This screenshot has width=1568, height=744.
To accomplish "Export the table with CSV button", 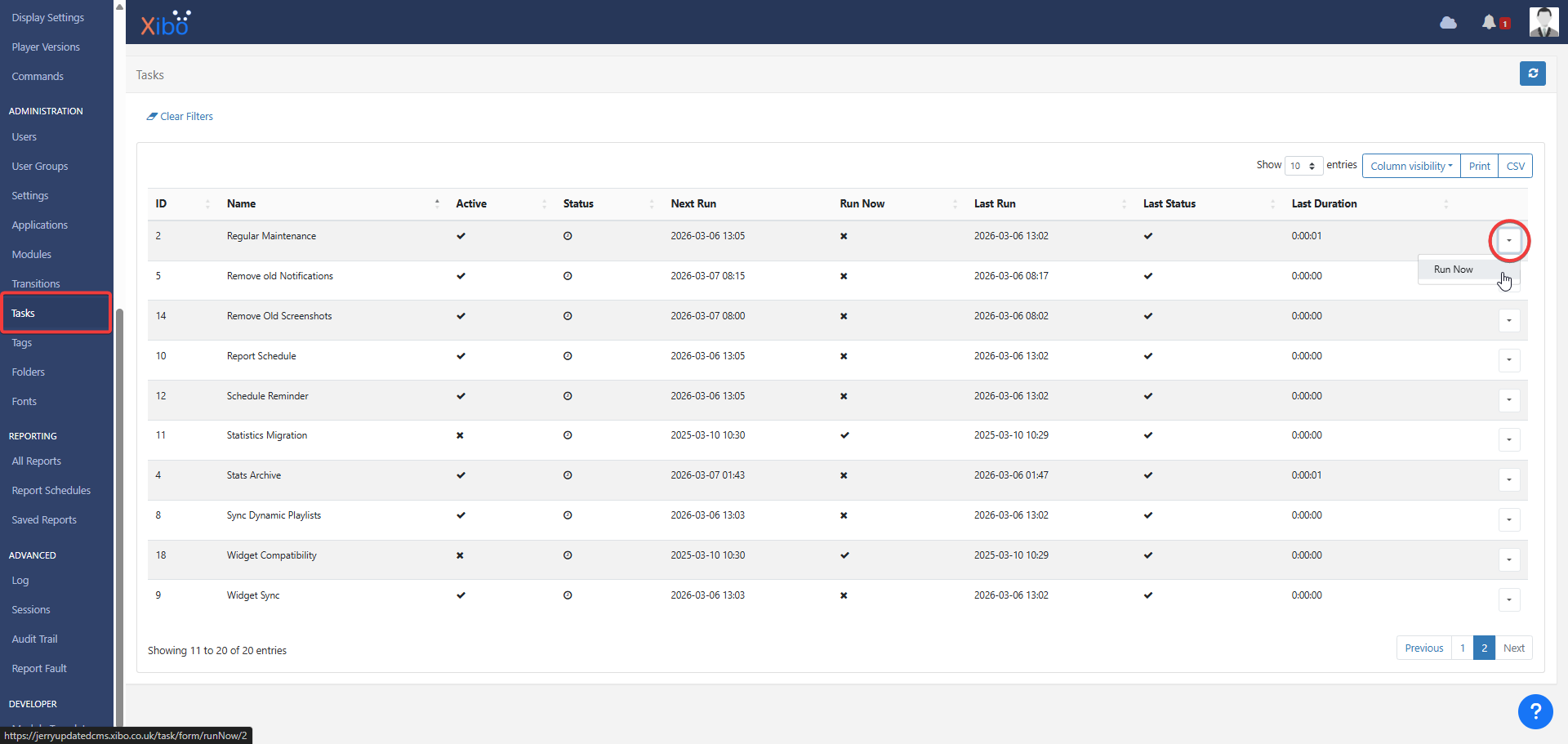I will tap(1515, 166).
